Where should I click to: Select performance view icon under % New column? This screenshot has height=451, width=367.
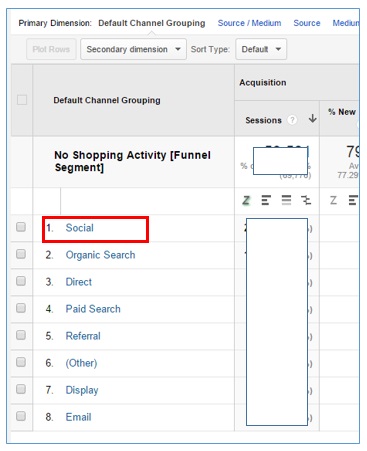click(x=353, y=200)
